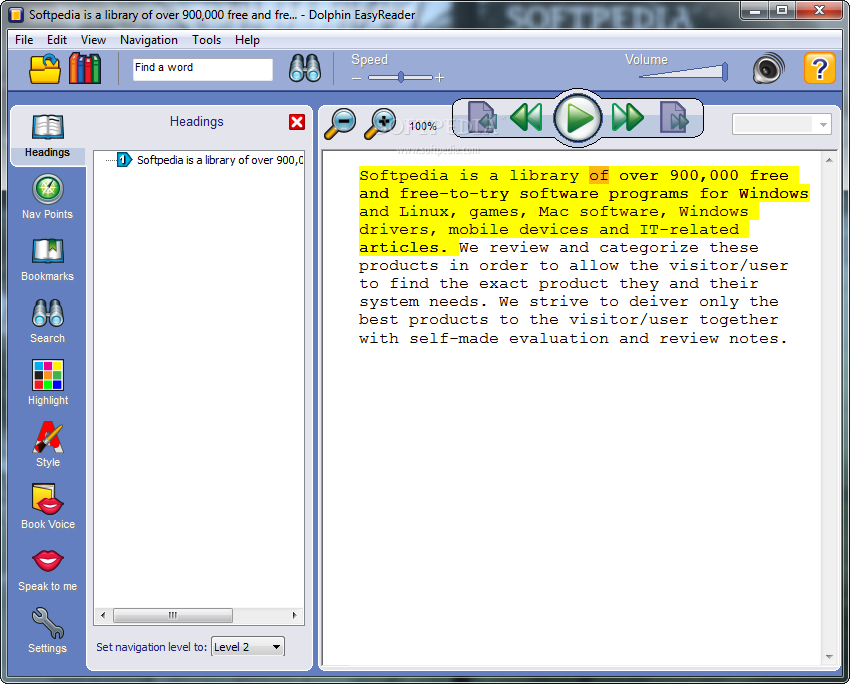Image resolution: width=850 pixels, height=684 pixels.
Task: Open the Book Voice settings
Action: click(47, 506)
